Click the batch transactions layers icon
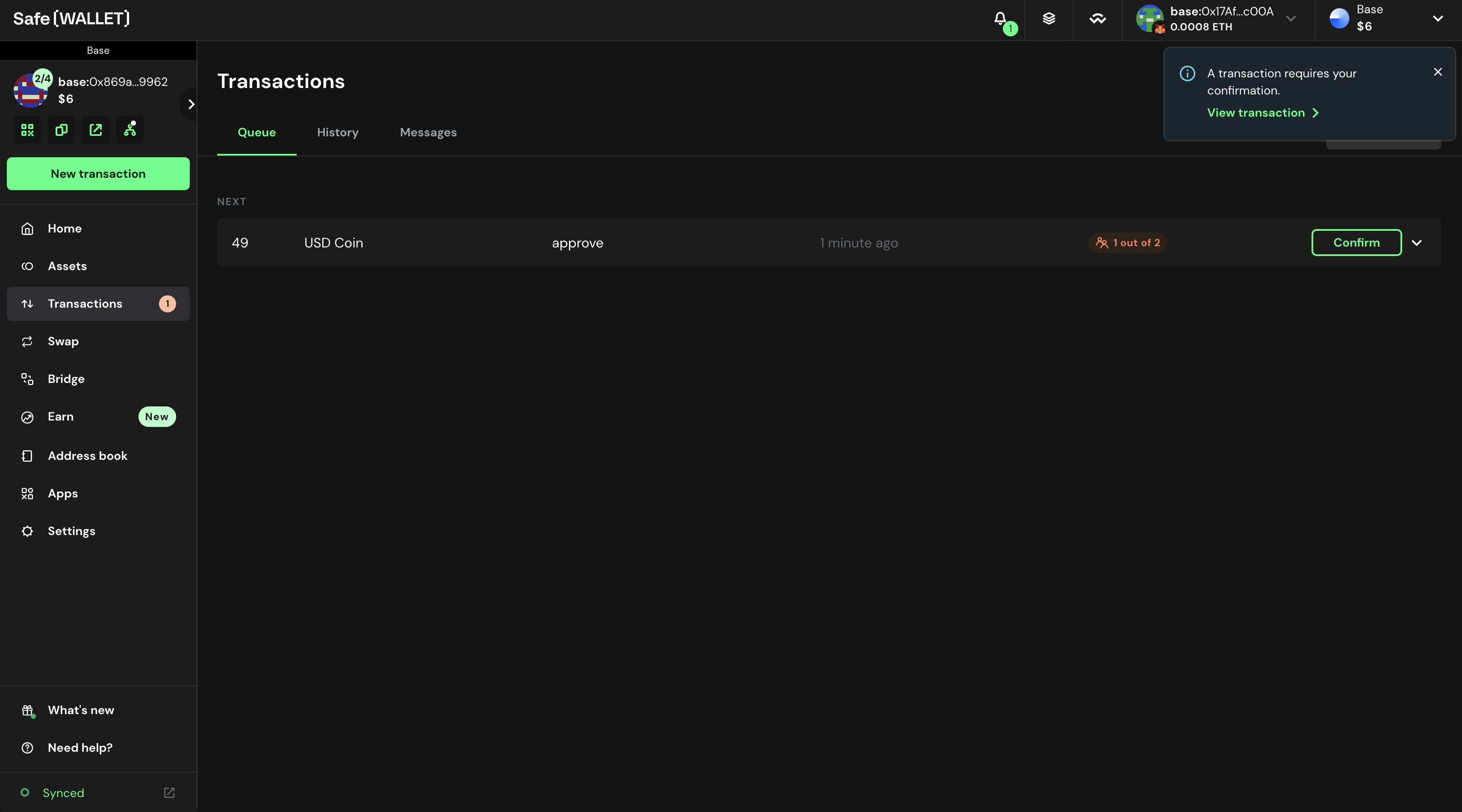 click(x=1049, y=19)
